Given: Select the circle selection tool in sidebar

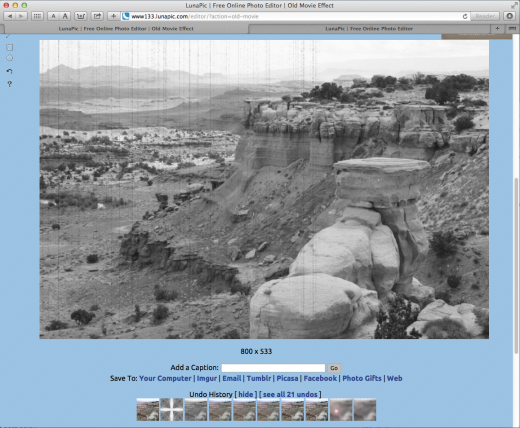Looking at the screenshot, I should [x=10, y=58].
